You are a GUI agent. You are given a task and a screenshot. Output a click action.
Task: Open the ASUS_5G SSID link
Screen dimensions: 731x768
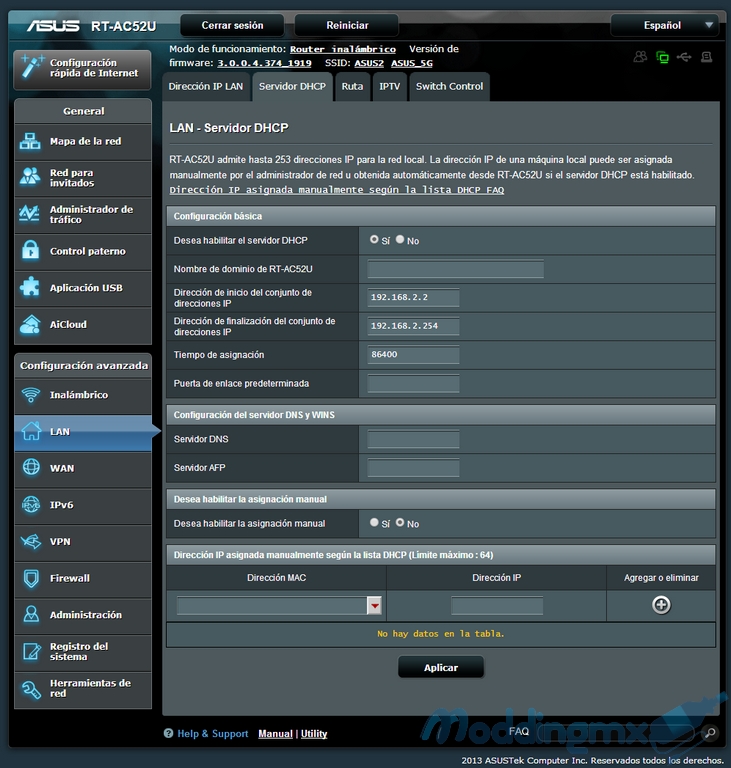pyautogui.click(x=412, y=63)
